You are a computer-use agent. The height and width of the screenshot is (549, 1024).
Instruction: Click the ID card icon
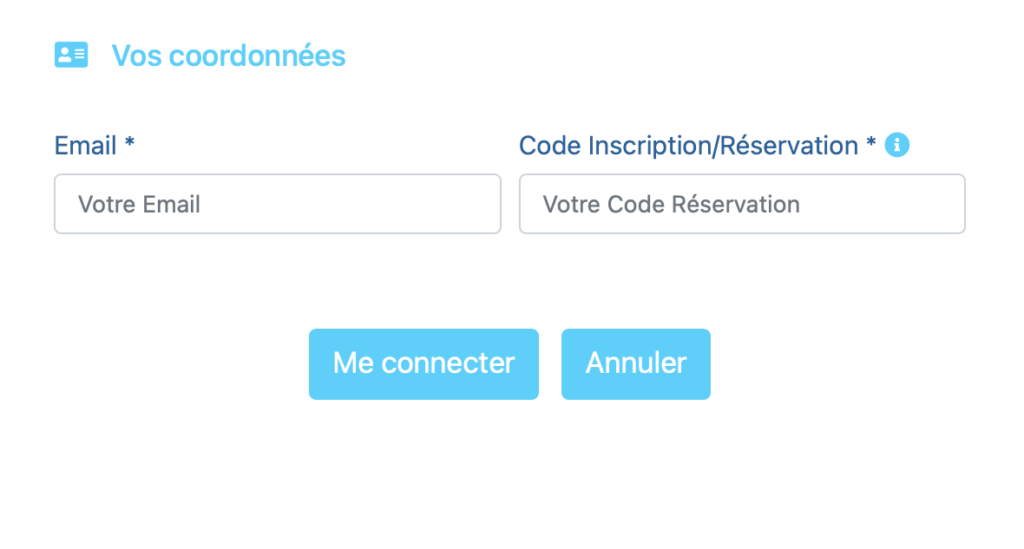click(71, 55)
